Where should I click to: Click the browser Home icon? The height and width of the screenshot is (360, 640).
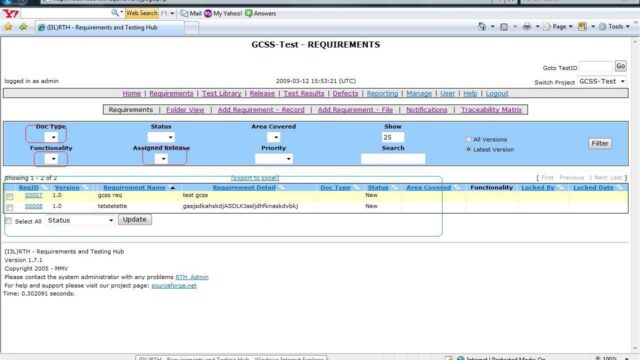coord(482,27)
